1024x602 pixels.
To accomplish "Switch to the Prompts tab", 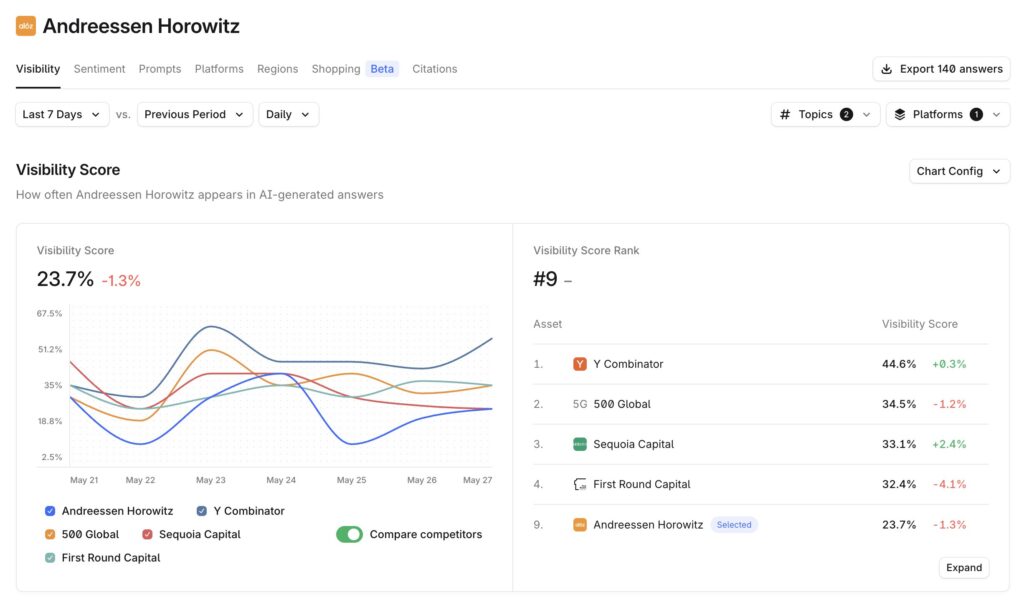I will 159,69.
